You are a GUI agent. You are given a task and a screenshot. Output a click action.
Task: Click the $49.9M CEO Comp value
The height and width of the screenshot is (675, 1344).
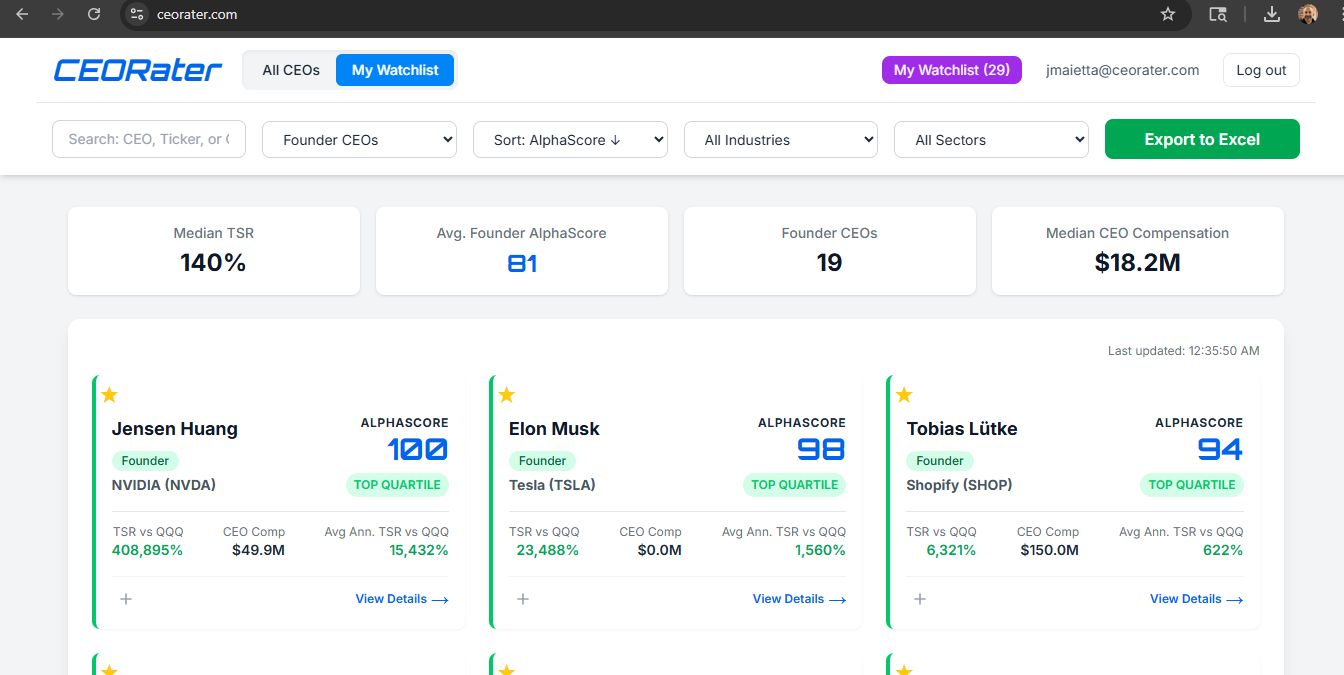coord(259,550)
